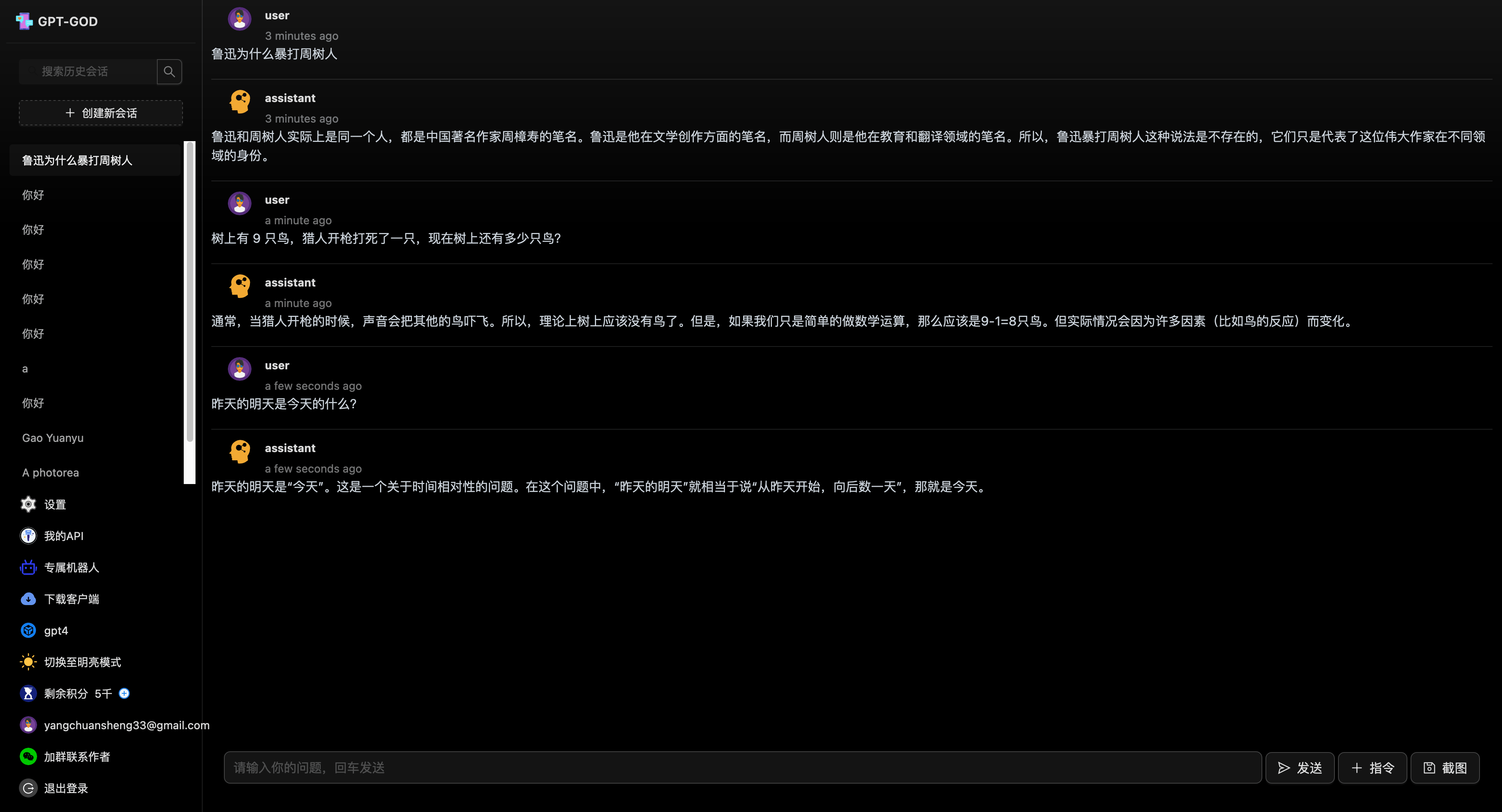Open conversation 鲁迅为什么暴打周树人

(96, 160)
